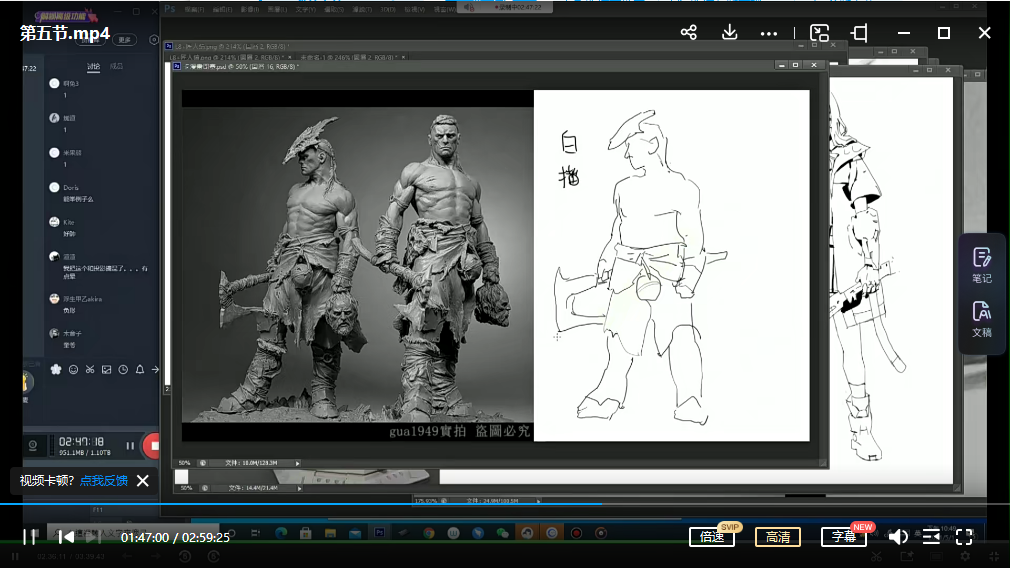
Task: Click the scissors screenshot icon in chat
Action: [x=90, y=370]
